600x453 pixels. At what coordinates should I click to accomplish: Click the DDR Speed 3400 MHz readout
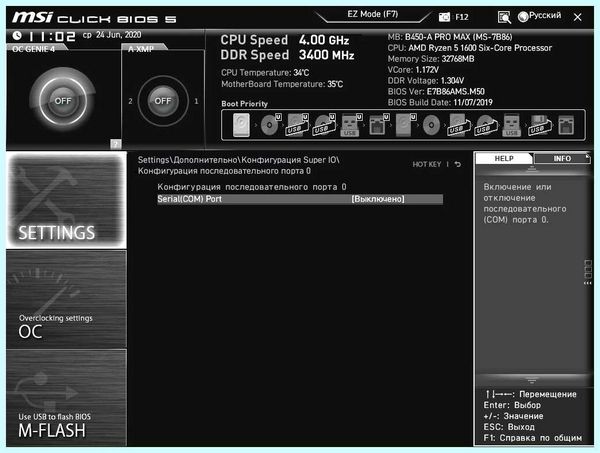coord(287,55)
